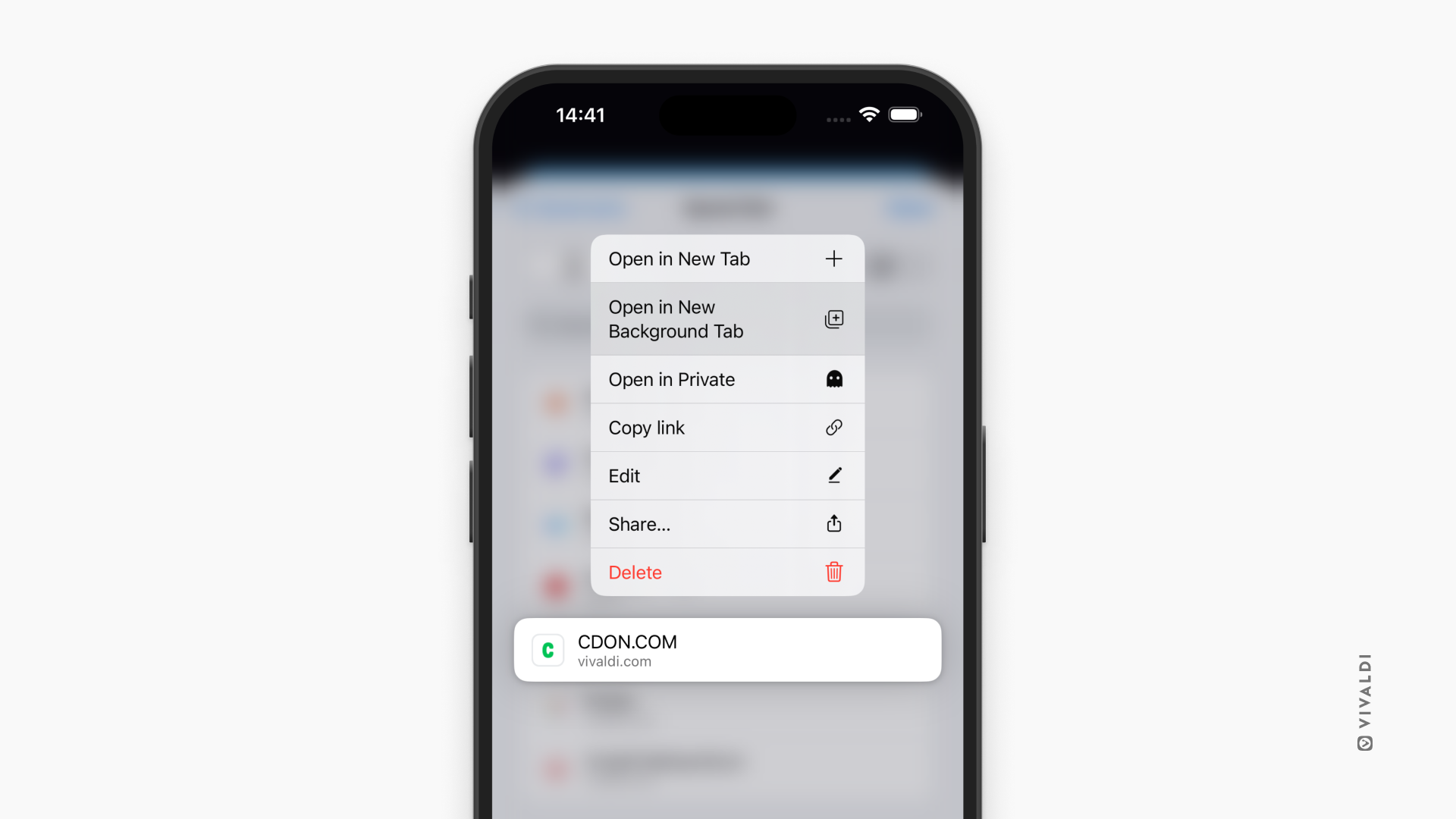Click the CDON.COM bookmark entry
This screenshot has height=819, width=1456.
click(x=728, y=649)
